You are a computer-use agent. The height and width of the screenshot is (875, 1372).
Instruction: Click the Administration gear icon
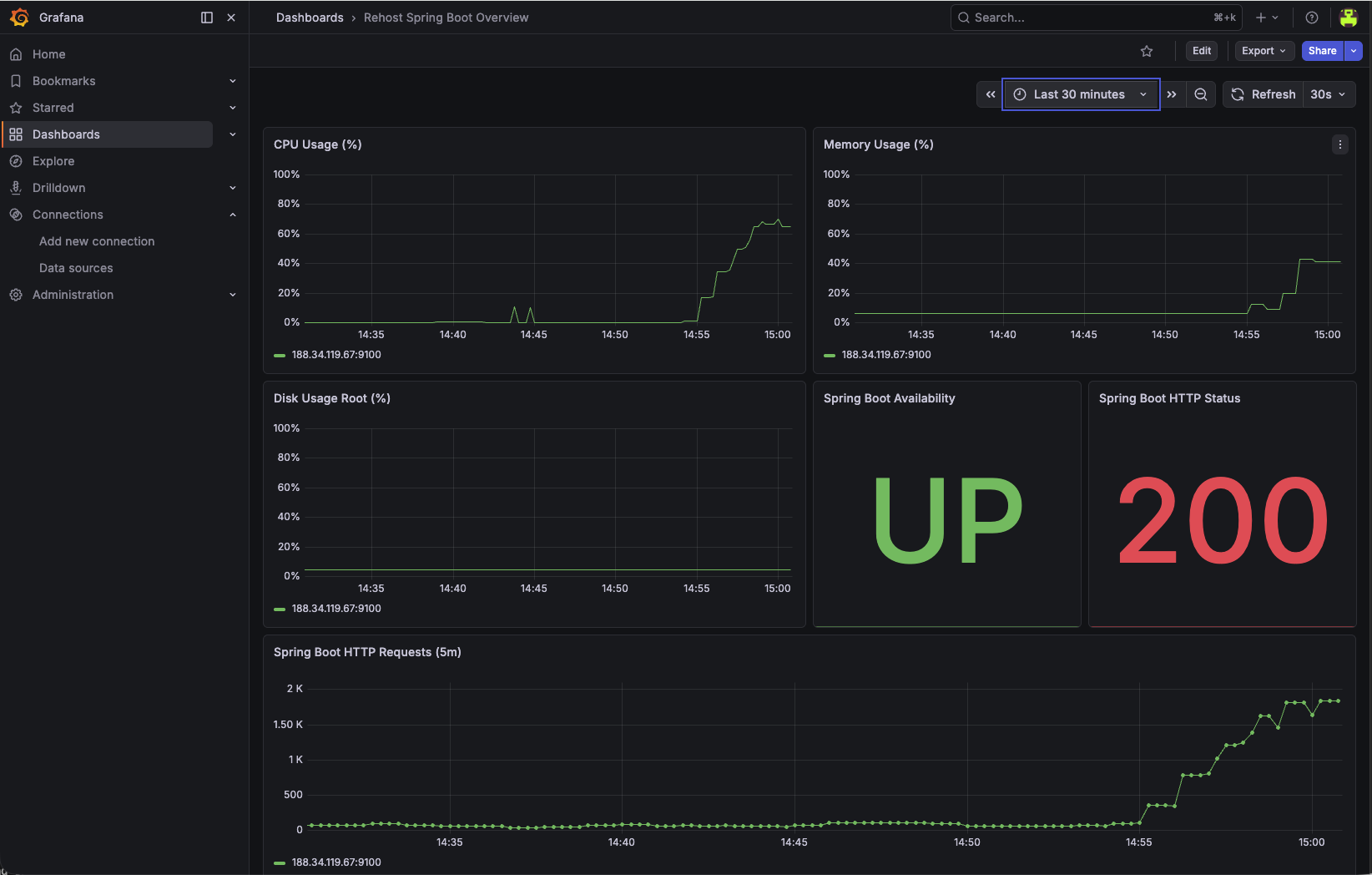coord(16,295)
